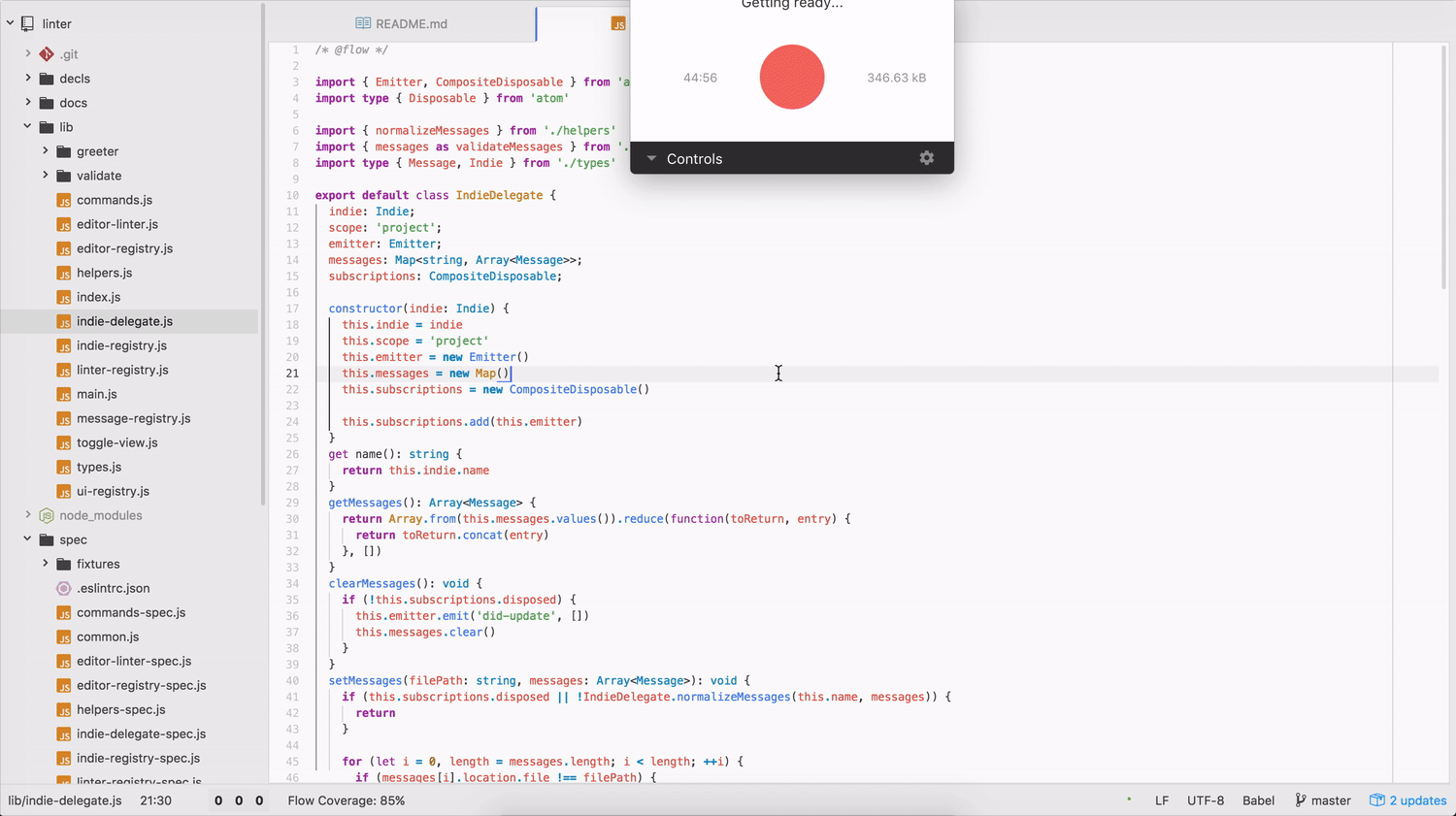
Task: Click the green status dot indicator
Action: point(1129,800)
